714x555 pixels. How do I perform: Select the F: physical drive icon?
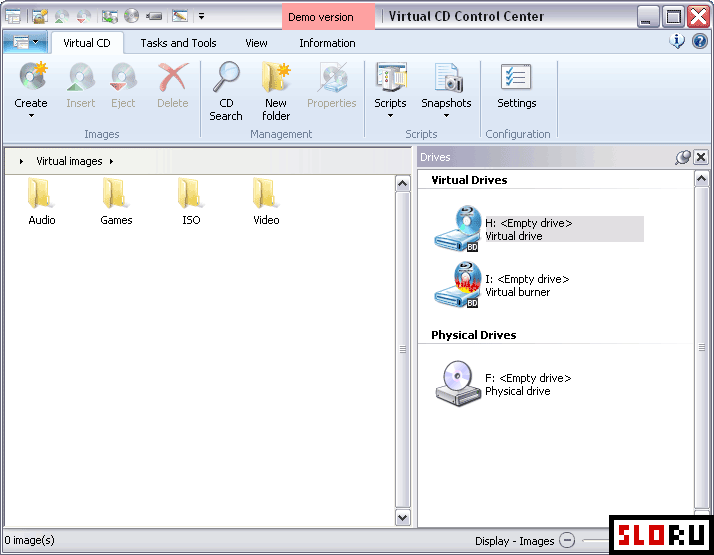pyautogui.click(x=458, y=384)
